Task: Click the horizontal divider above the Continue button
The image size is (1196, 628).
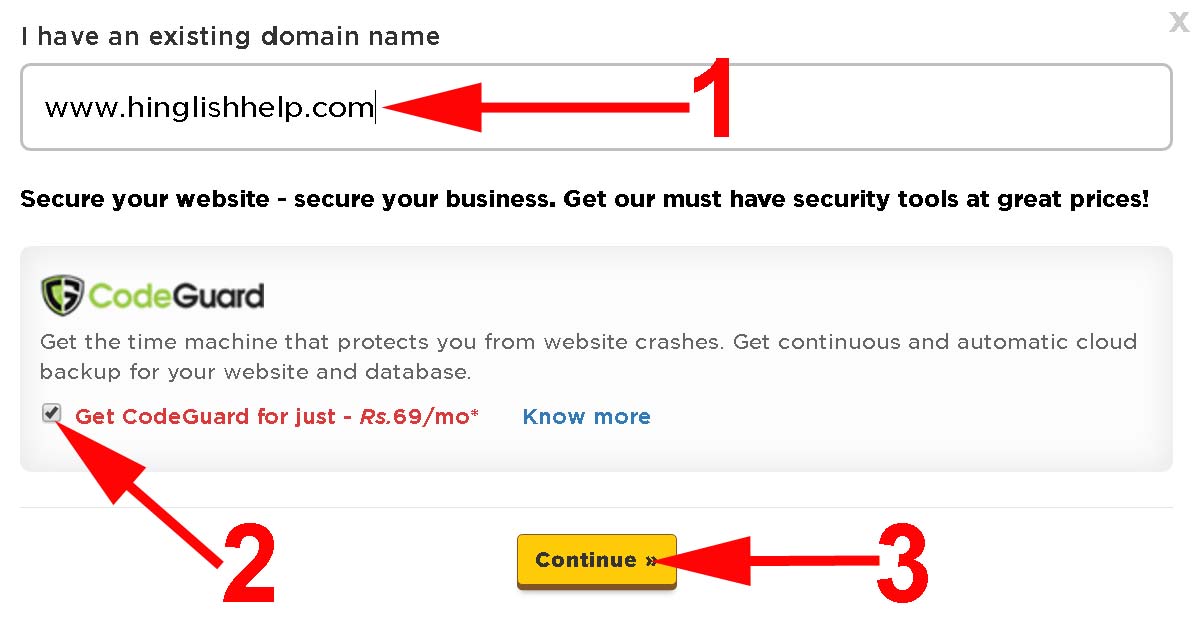Action: (x=300, y=507)
